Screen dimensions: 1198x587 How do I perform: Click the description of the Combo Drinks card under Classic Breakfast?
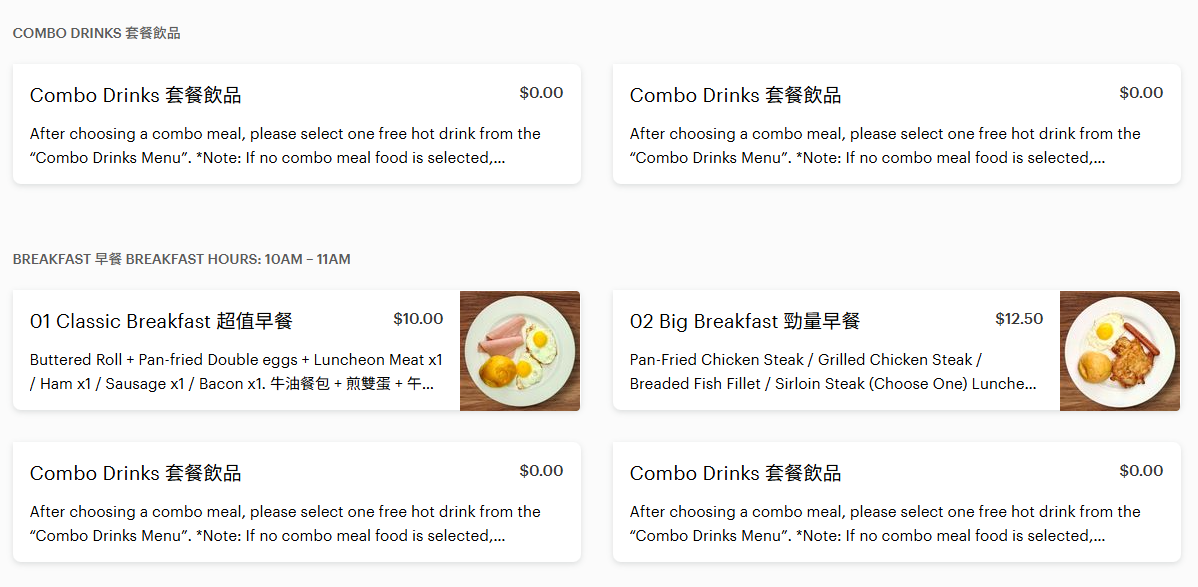[x=285, y=524]
